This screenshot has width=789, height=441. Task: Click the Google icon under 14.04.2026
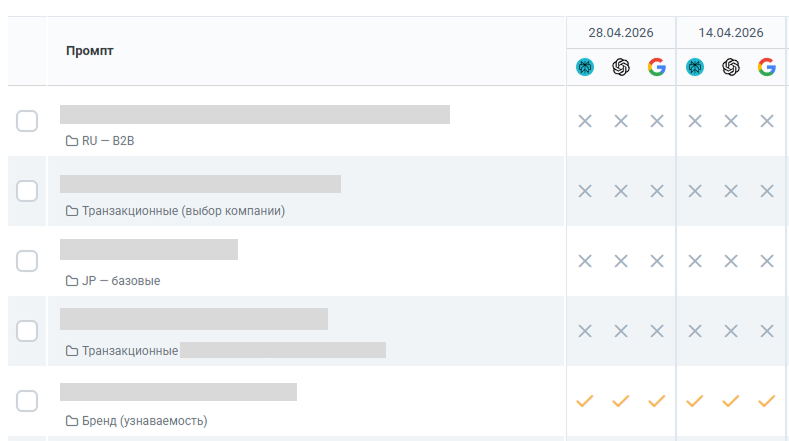pos(767,67)
